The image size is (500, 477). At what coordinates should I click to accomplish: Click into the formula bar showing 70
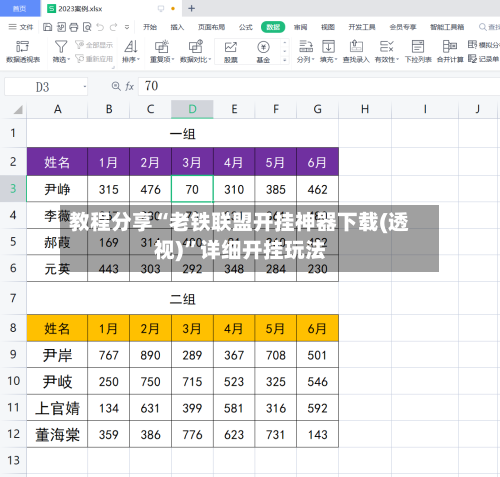[x=318, y=86]
